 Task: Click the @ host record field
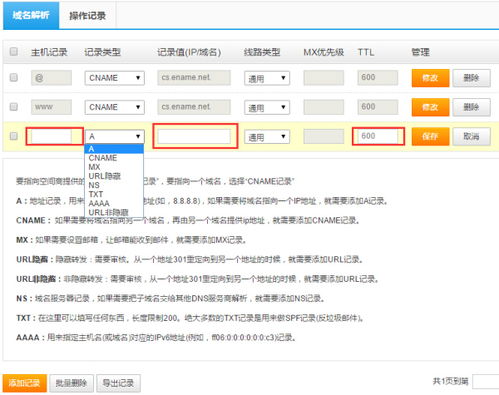coord(51,78)
